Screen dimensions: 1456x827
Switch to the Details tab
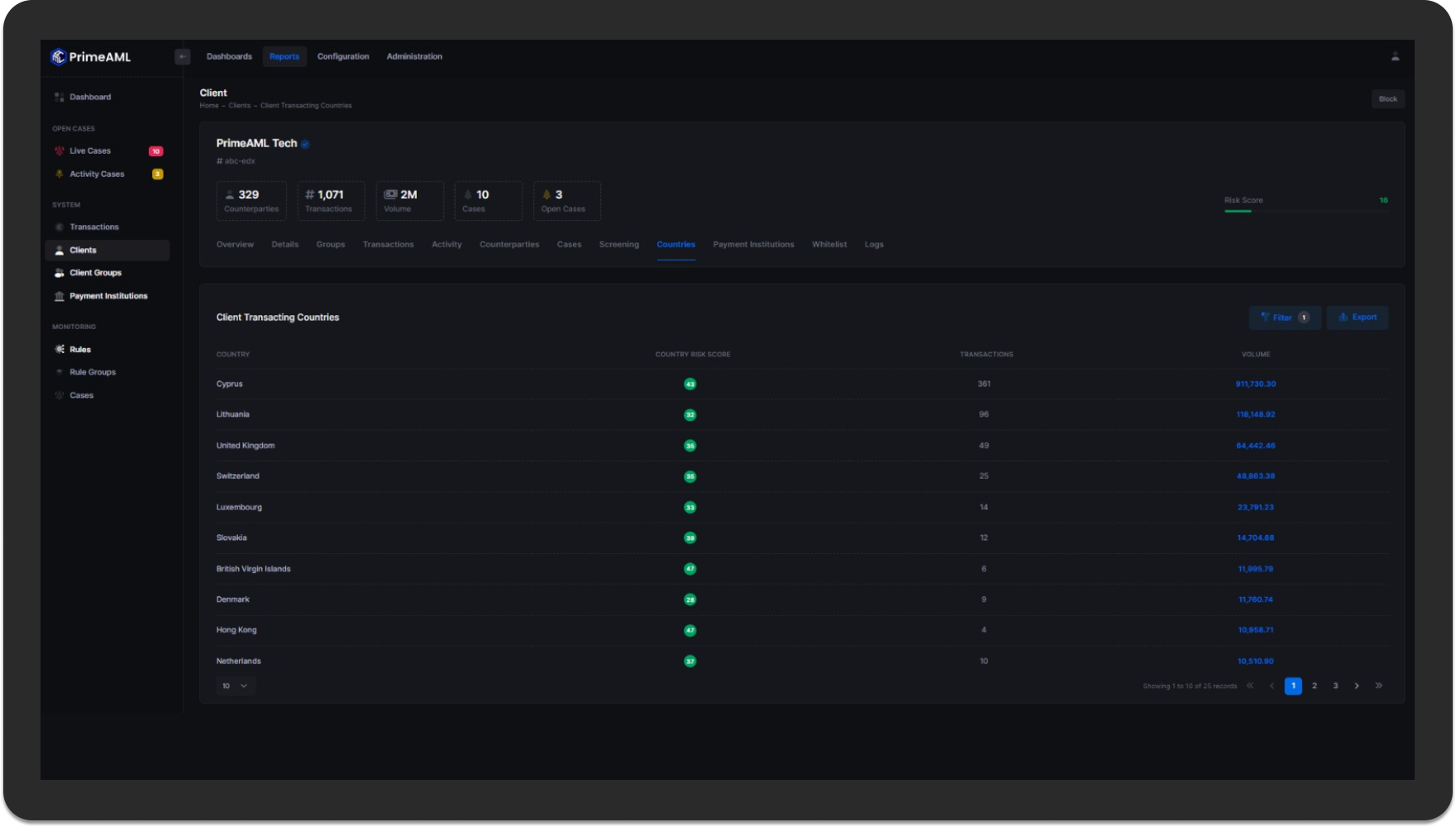click(285, 245)
